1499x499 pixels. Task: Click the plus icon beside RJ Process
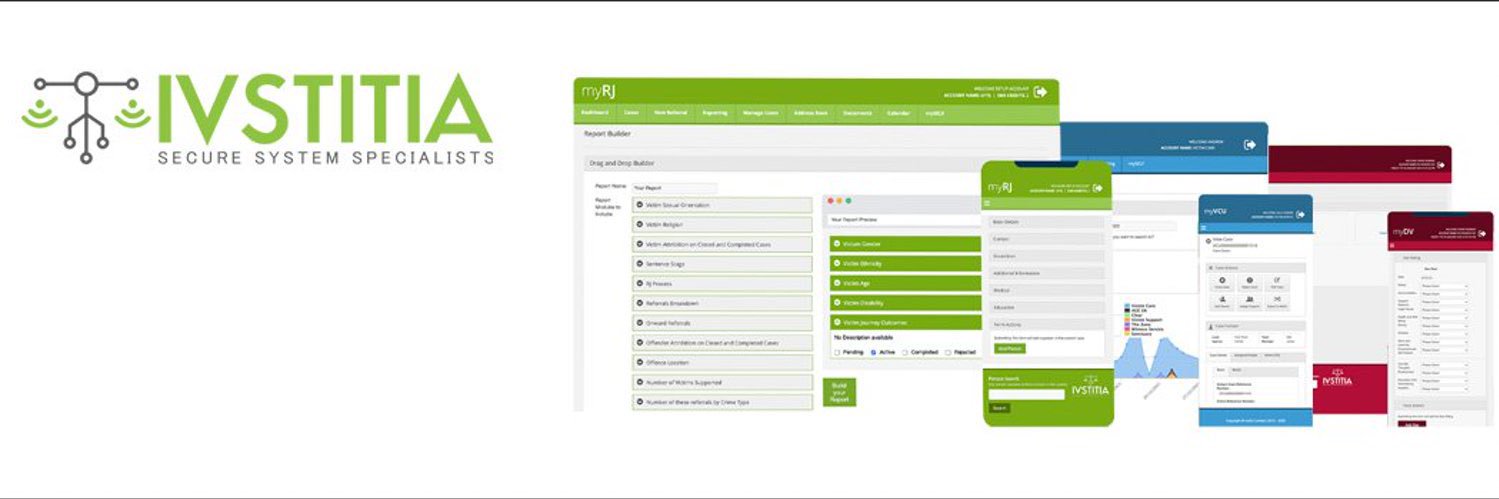tap(640, 283)
